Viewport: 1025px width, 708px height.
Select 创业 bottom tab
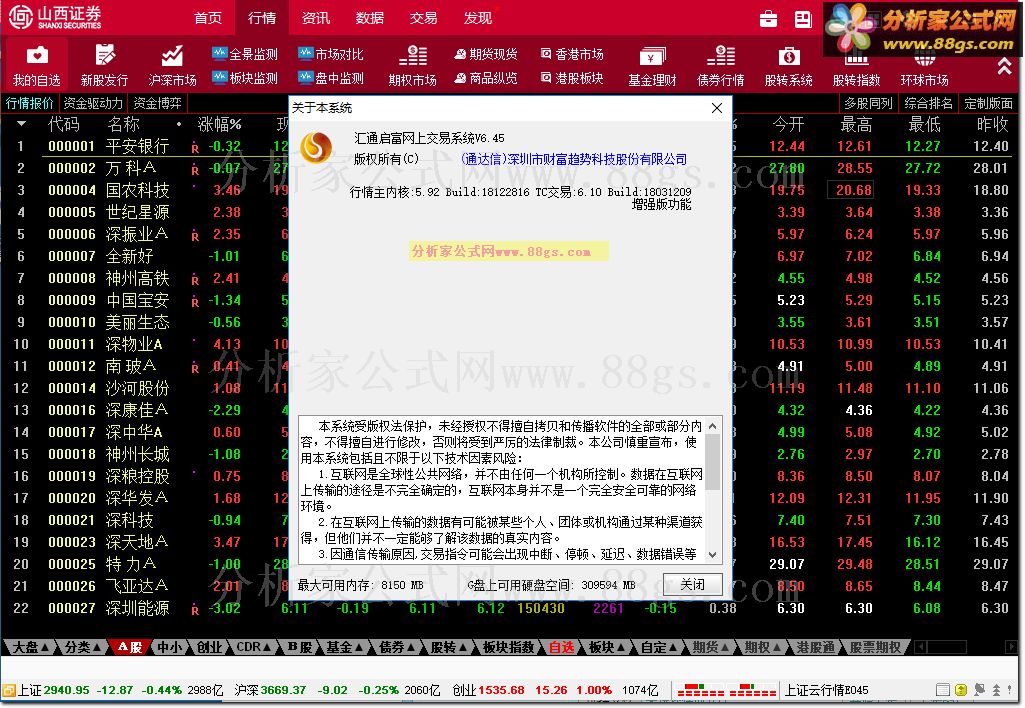209,647
